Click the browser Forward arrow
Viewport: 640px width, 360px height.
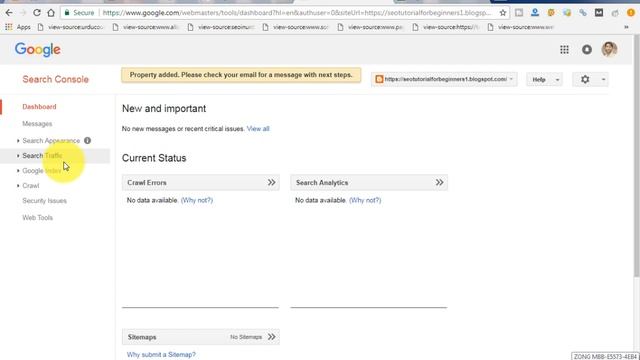click(x=23, y=13)
